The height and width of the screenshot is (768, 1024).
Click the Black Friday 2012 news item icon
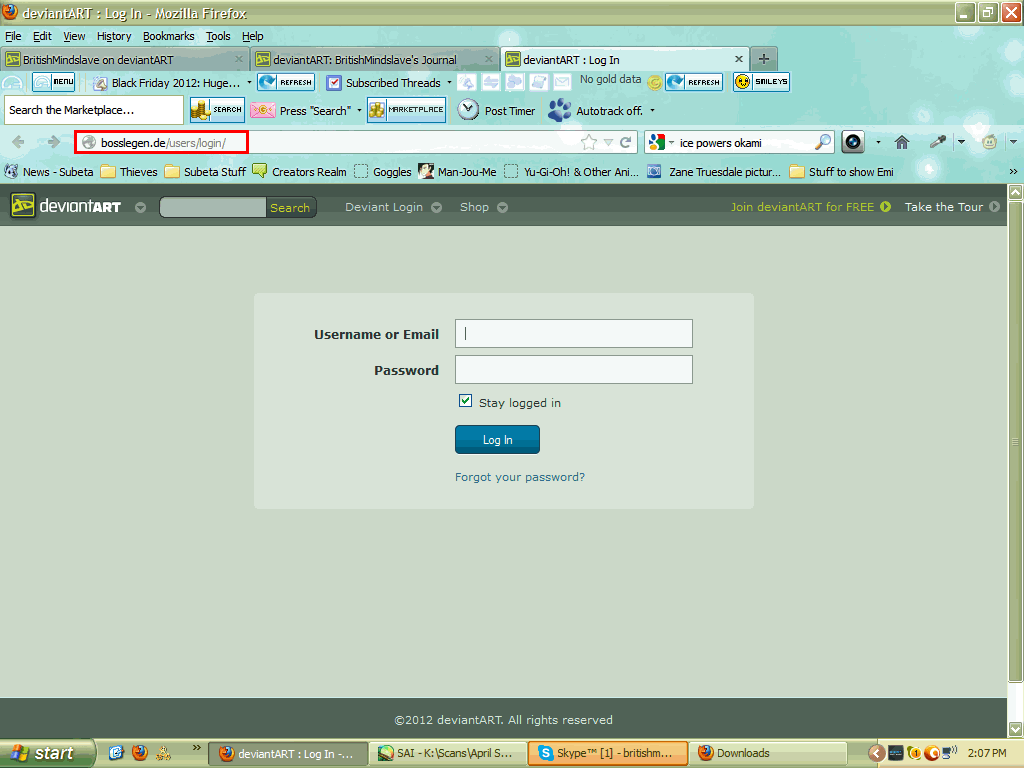[x=100, y=83]
